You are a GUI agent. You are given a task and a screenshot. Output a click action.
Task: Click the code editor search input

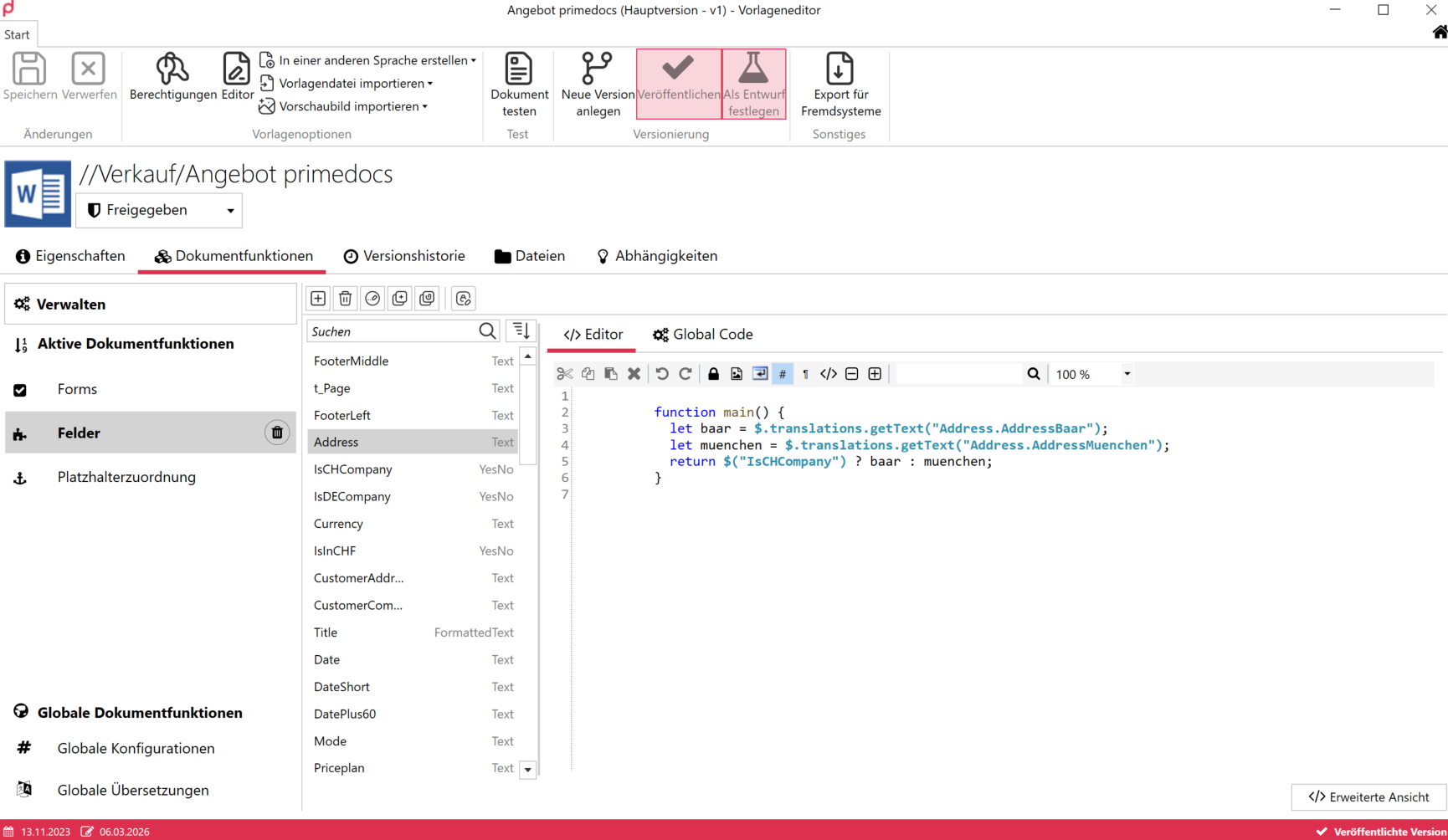click(x=959, y=374)
